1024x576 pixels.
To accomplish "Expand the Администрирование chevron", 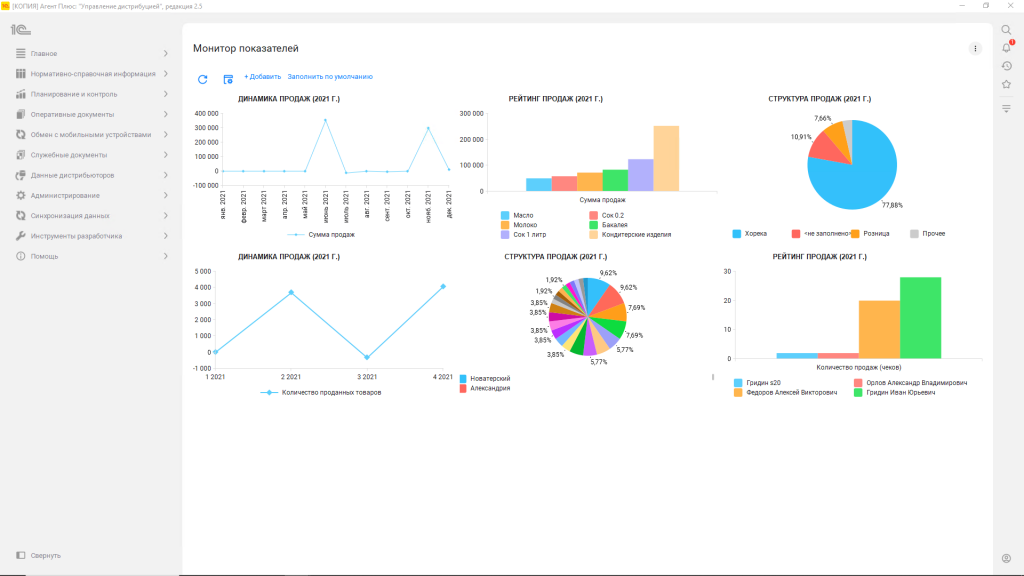I will [165, 195].
